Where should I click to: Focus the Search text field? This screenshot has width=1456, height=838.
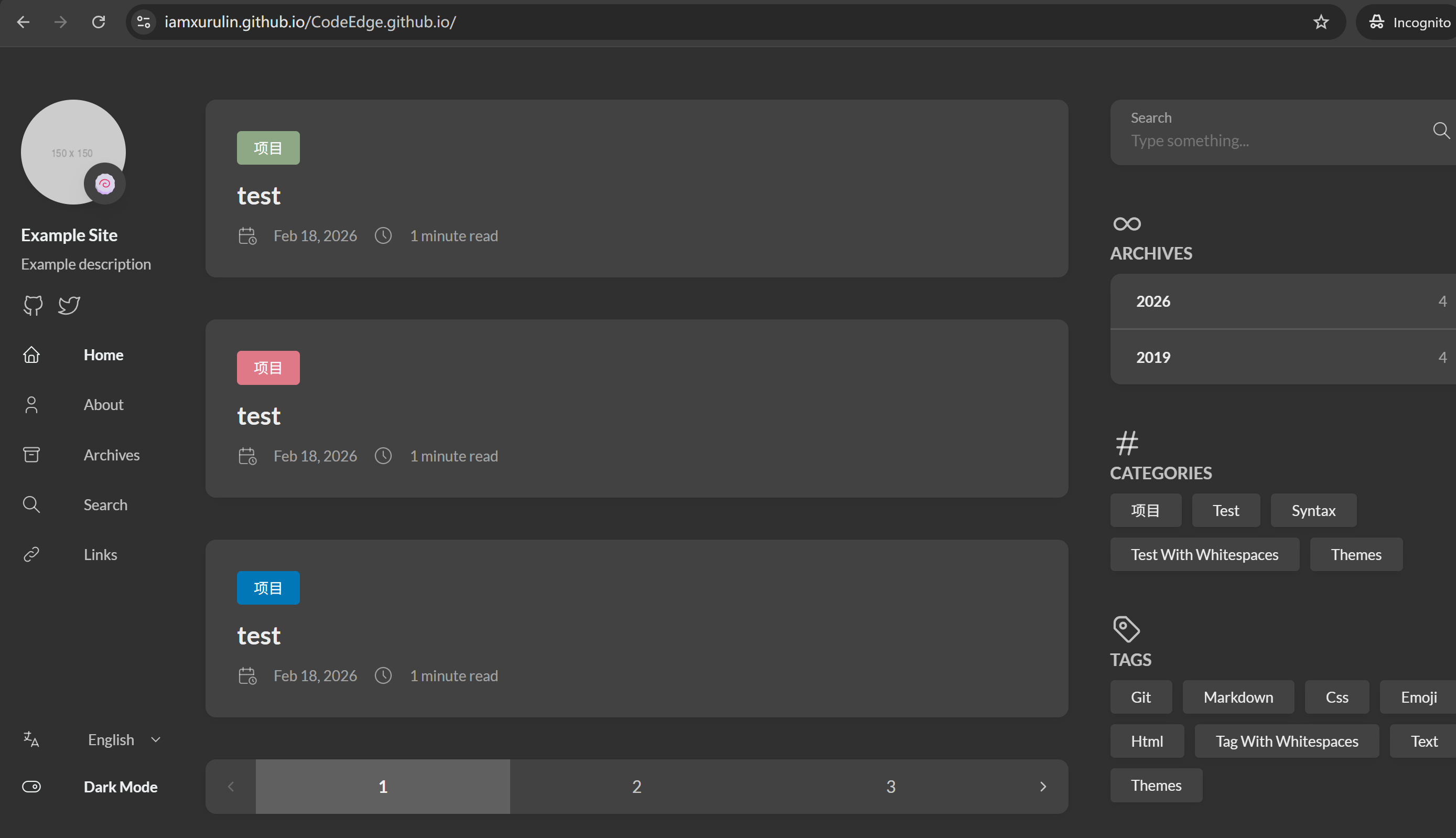[1266, 141]
